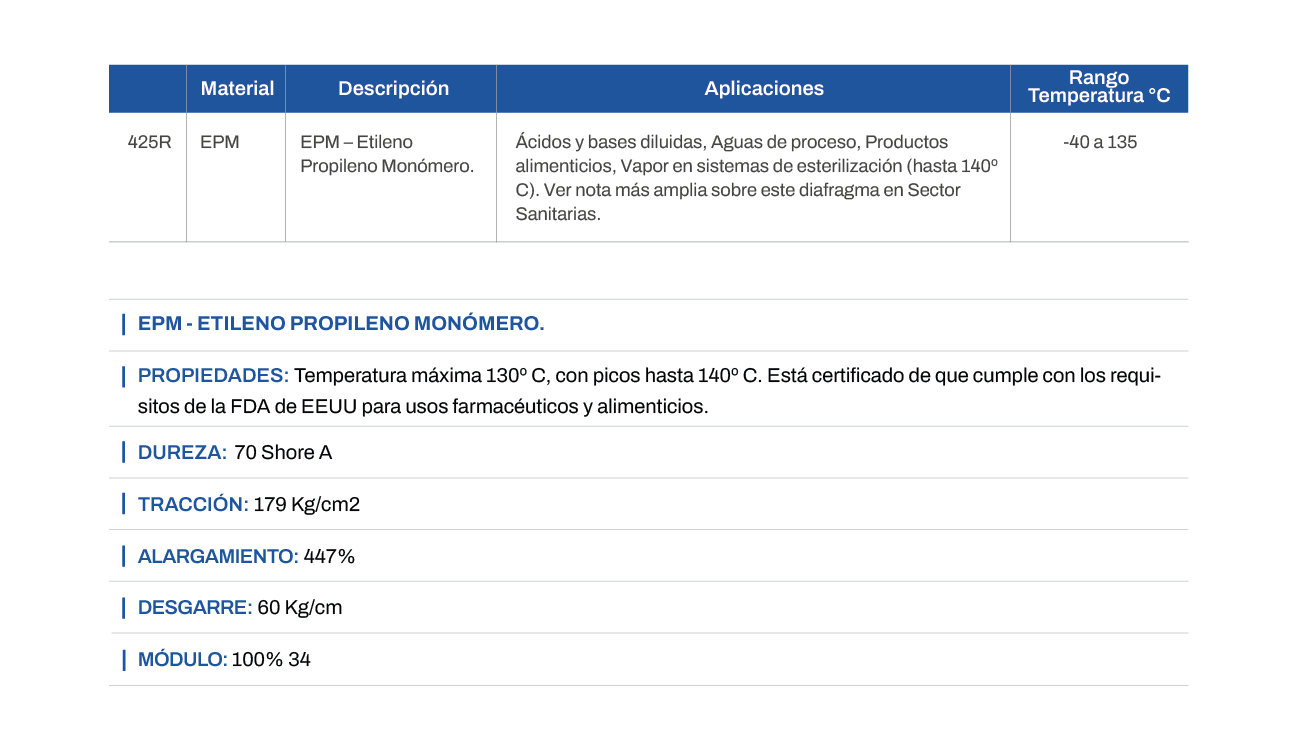Image resolution: width=1297 pixels, height=755 pixels.
Task: Click the MÓDULO label
Action: point(183,660)
